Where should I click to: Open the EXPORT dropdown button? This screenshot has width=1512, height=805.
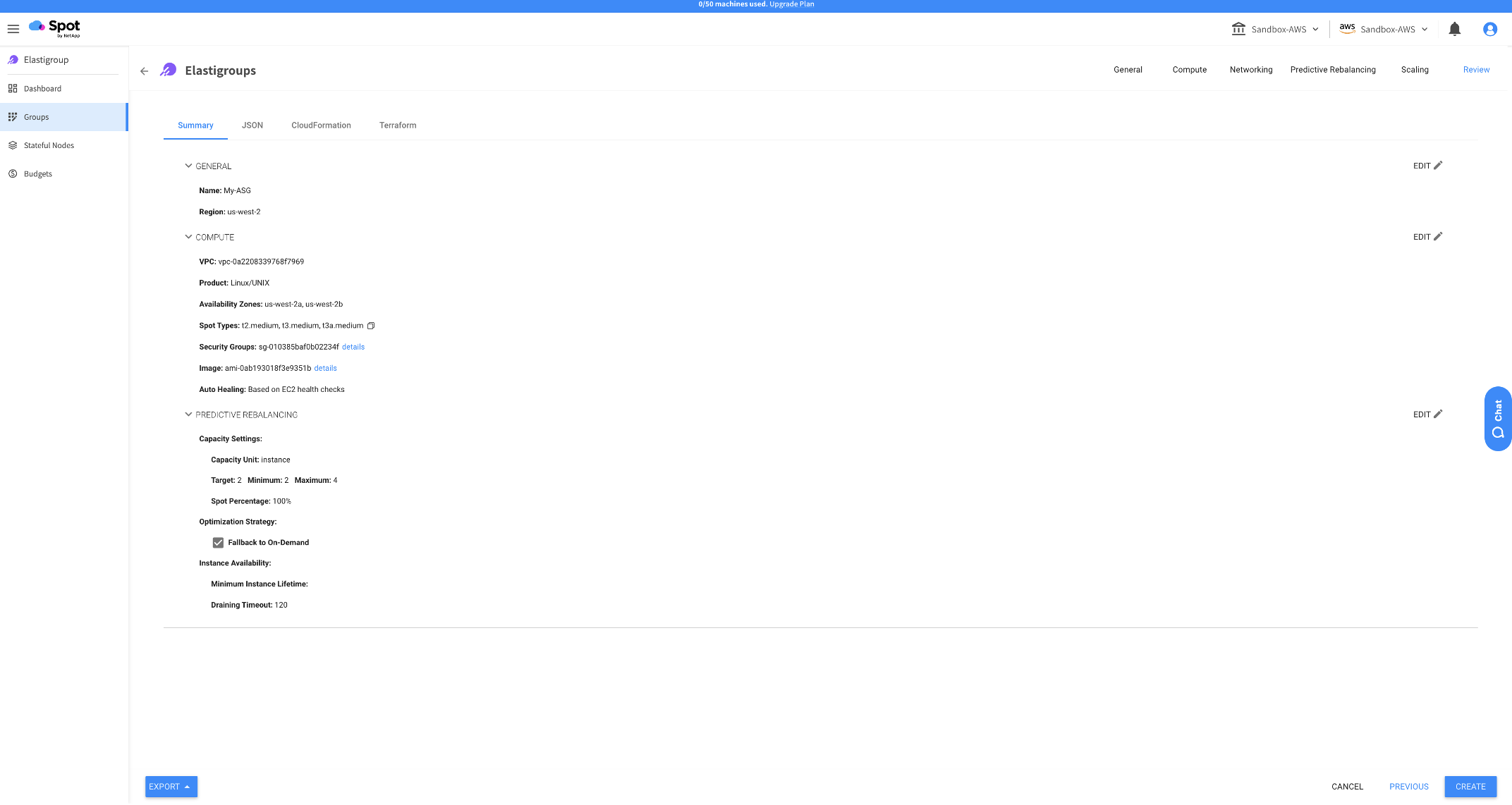[171, 787]
